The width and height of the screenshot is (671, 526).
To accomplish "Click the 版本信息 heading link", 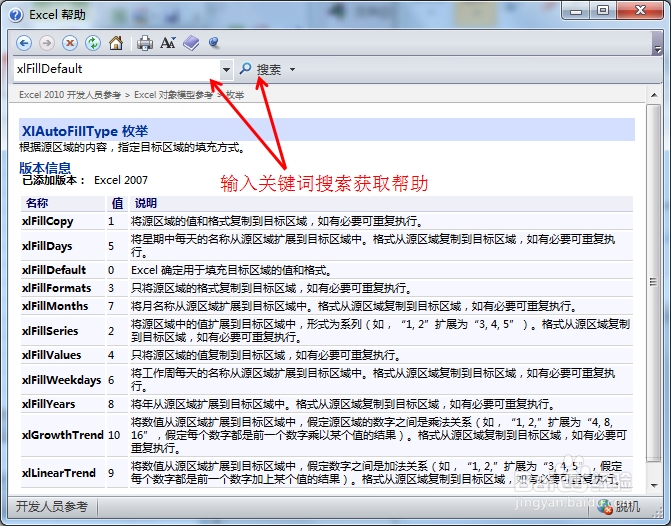I will (x=45, y=167).
